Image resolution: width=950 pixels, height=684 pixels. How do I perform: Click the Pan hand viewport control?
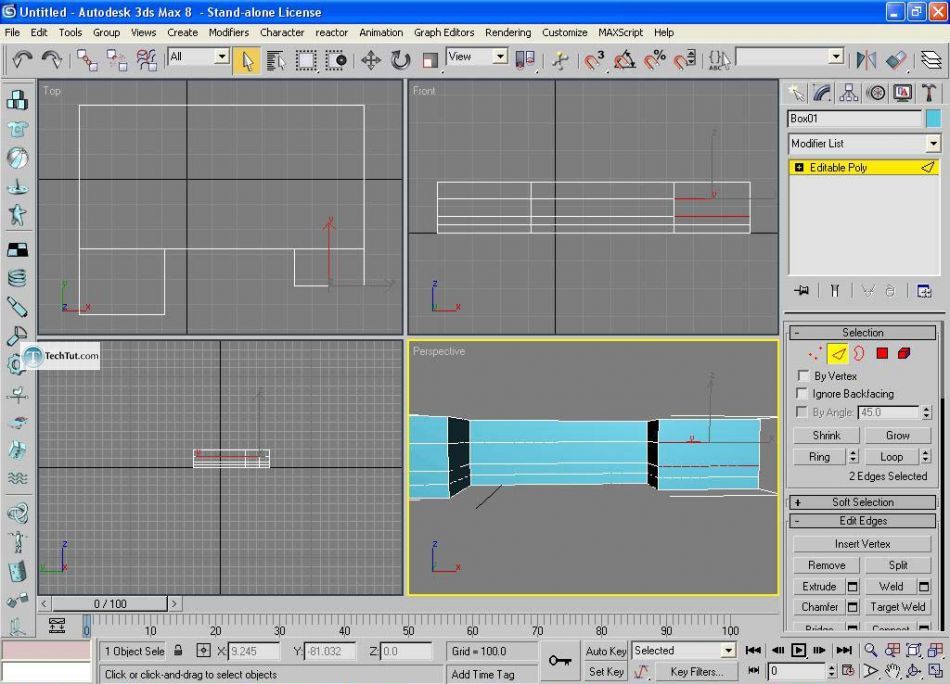892,671
